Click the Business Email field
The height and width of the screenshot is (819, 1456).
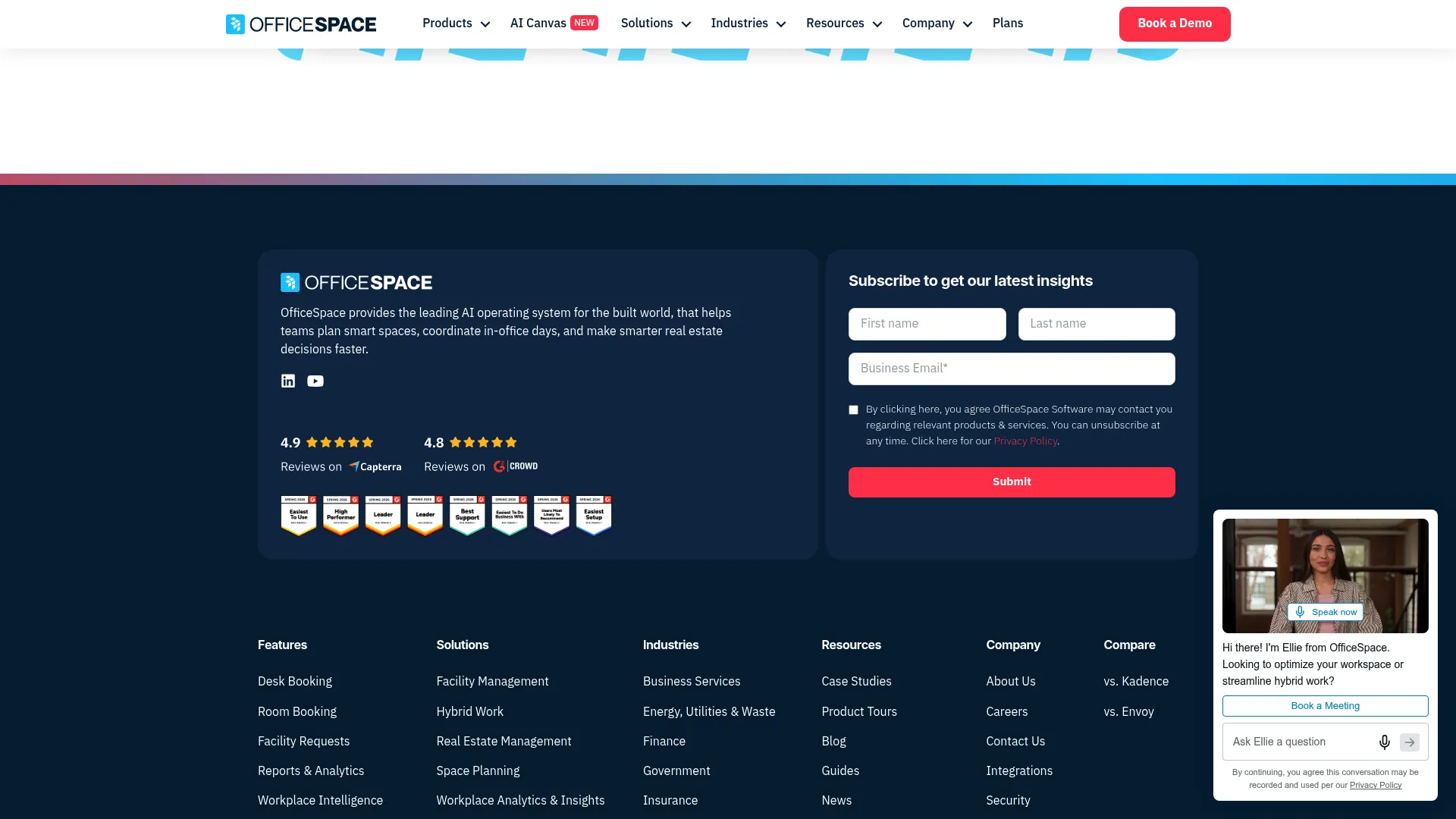click(x=1012, y=369)
